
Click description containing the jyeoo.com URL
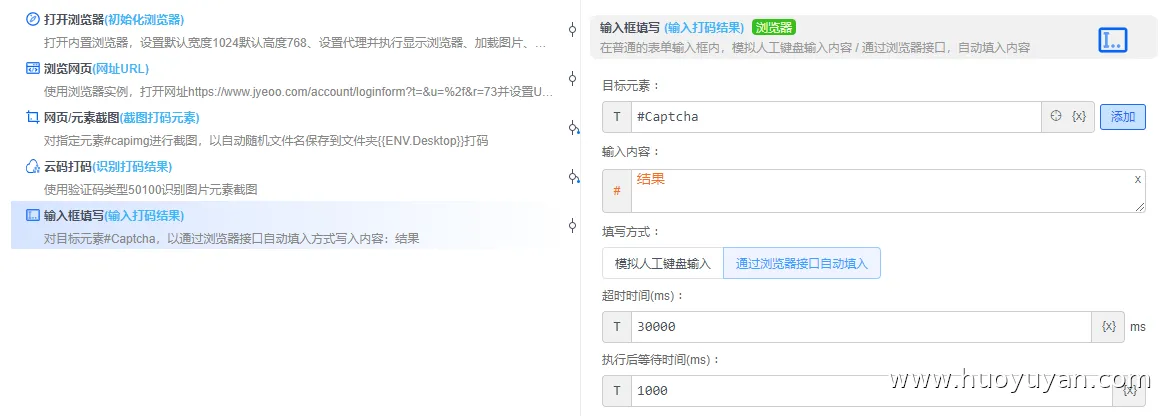298,93
